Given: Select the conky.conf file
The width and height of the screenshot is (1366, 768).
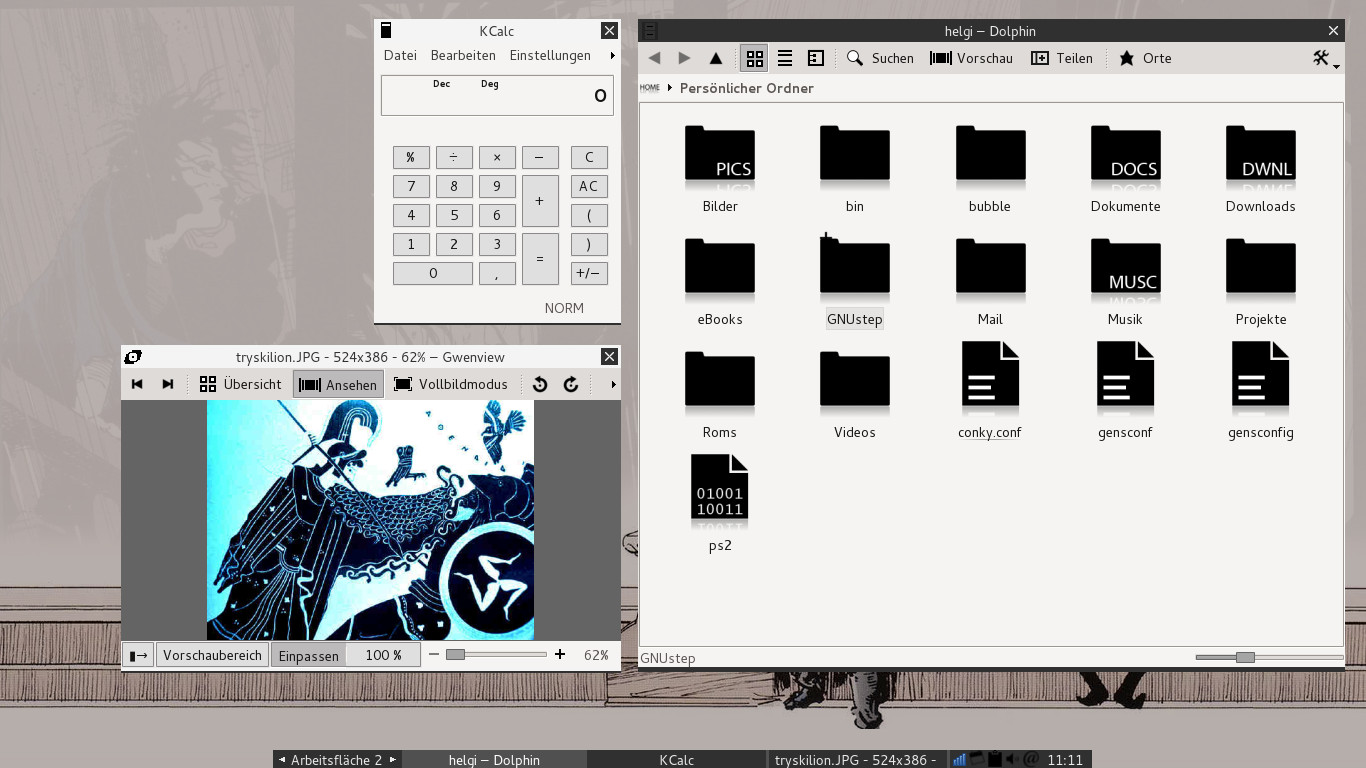Looking at the screenshot, I should (x=990, y=390).
